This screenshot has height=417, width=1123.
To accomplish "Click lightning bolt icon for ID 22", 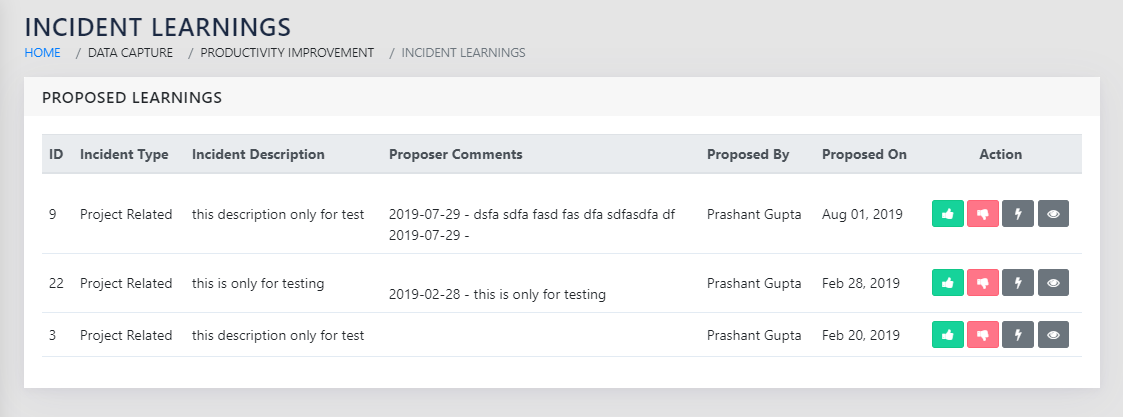I will click(x=1018, y=283).
